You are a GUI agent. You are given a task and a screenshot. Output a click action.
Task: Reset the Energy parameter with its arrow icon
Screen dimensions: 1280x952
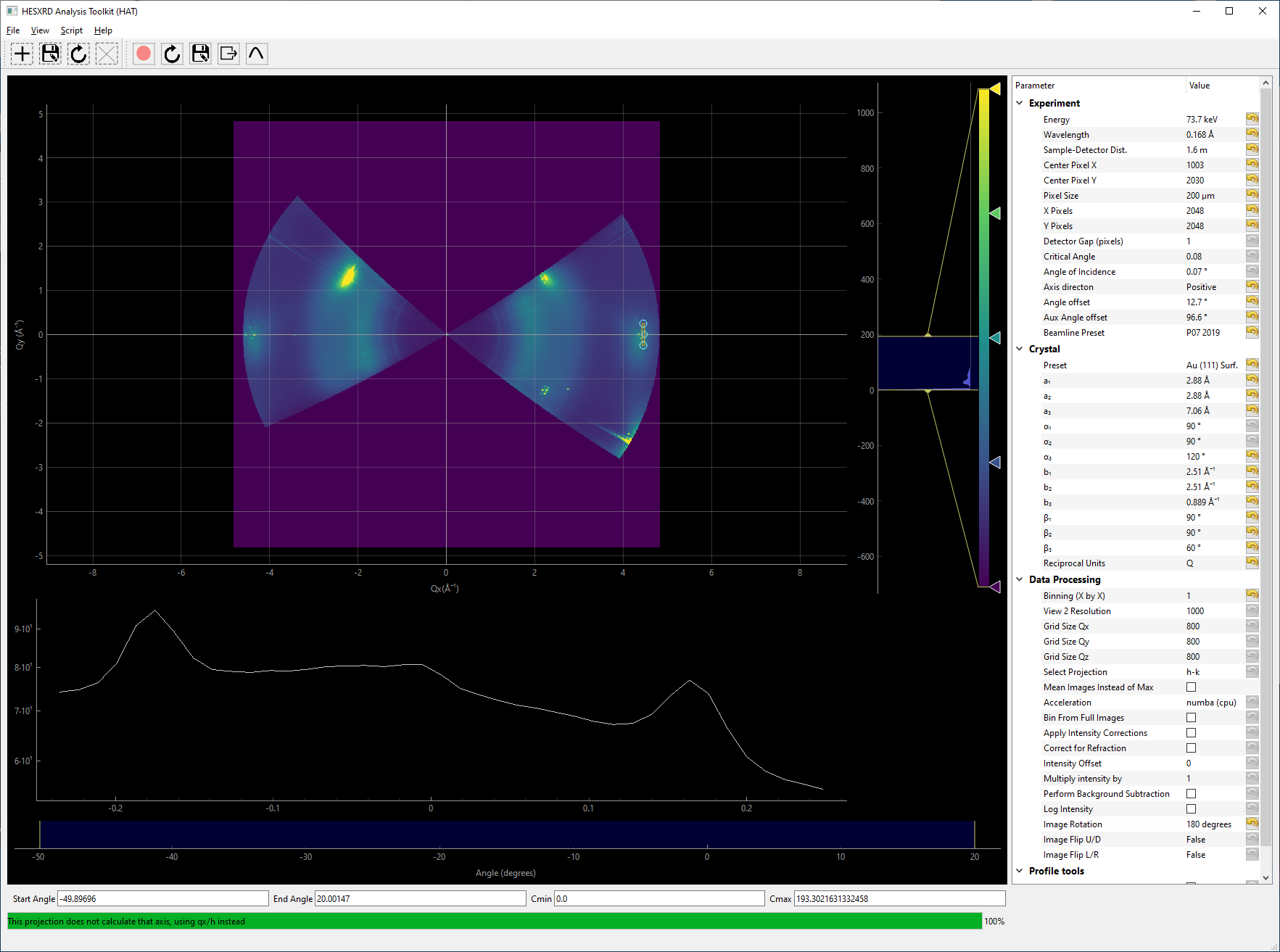pyautogui.click(x=1252, y=119)
